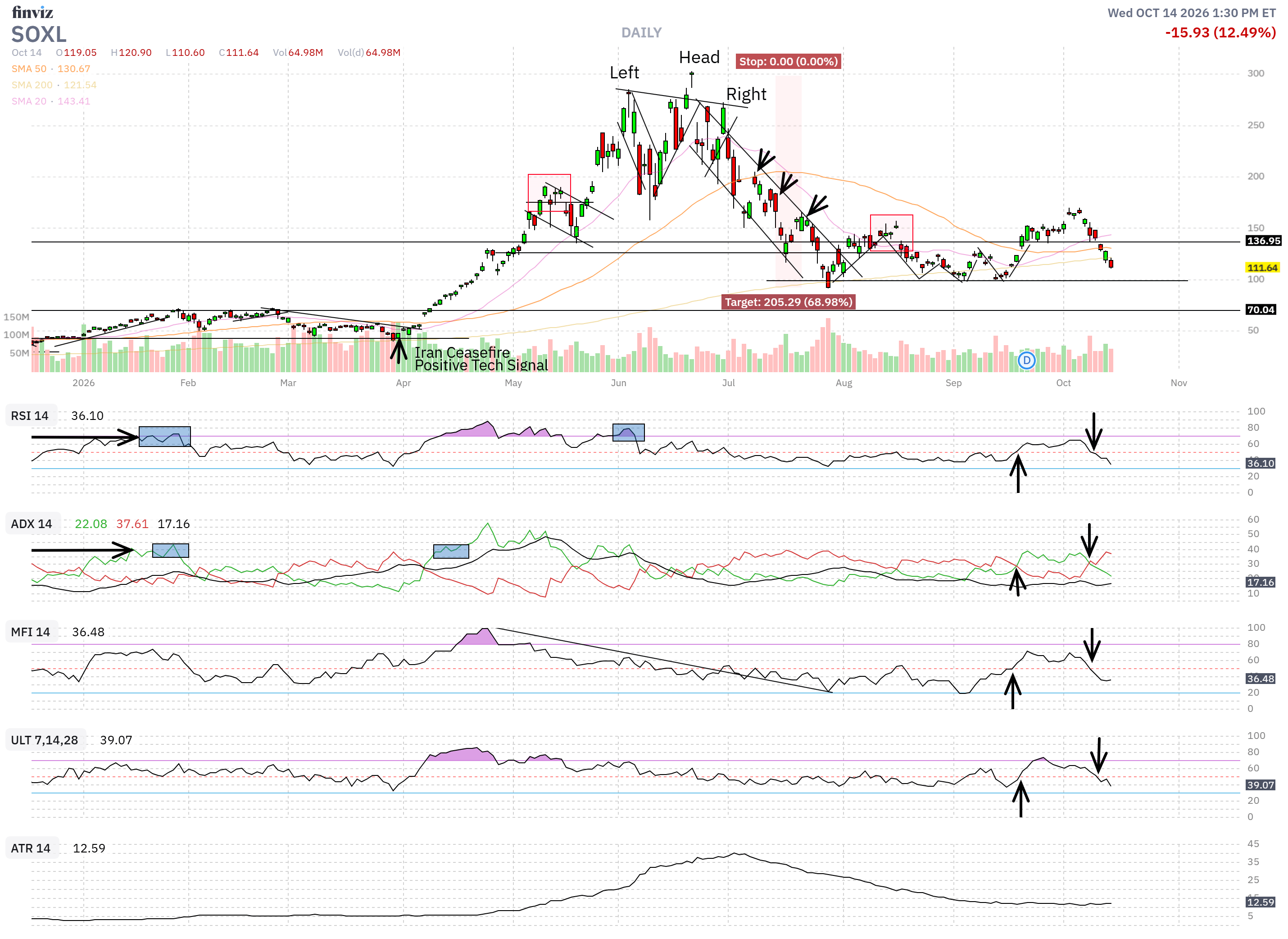Image resolution: width=1288 pixels, height=939 pixels.
Task: Click the ULT 39.07 value tag
Action: coord(1260,785)
